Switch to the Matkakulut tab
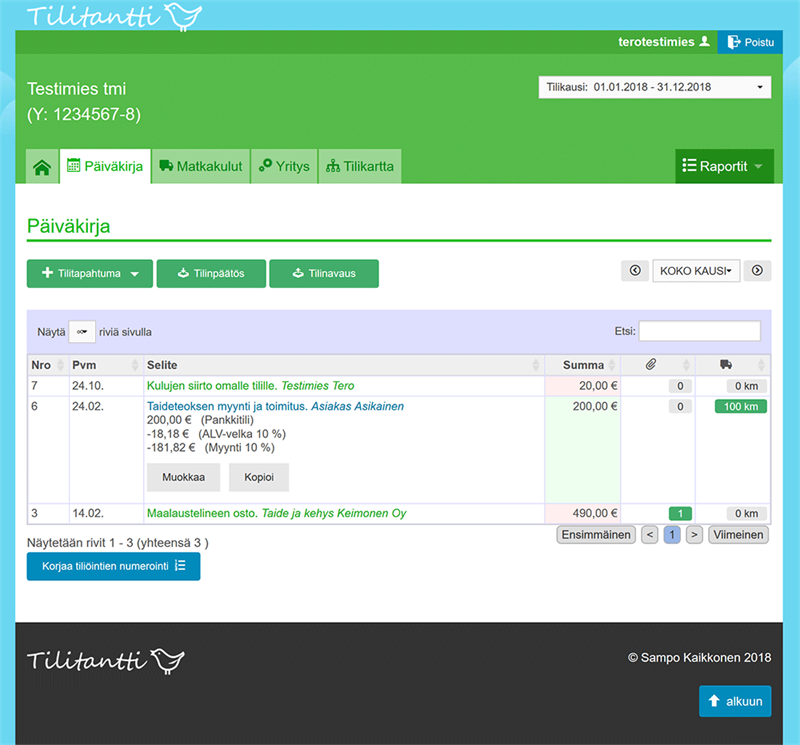This screenshot has width=800, height=745. pyautogui.click(x=200, y=167)
